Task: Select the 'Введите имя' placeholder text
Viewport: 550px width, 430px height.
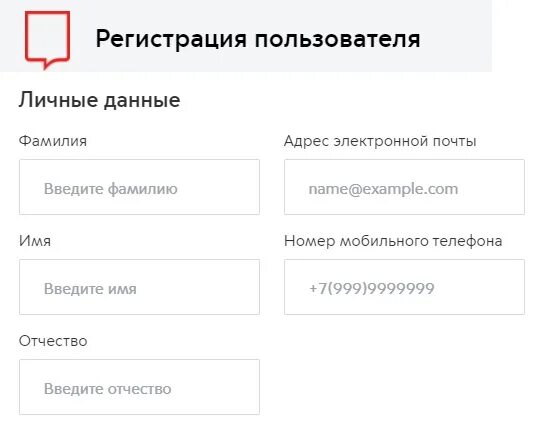Action: pos(90,289)
